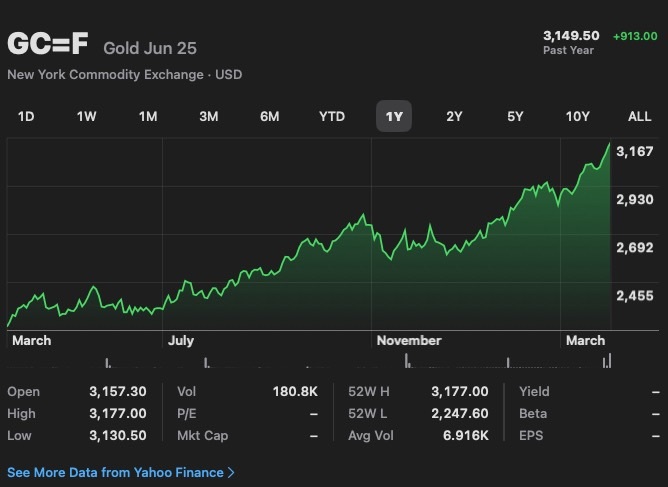668x487 pixels.
Task: Select the 1D time range tab
Action: point(26,116)
